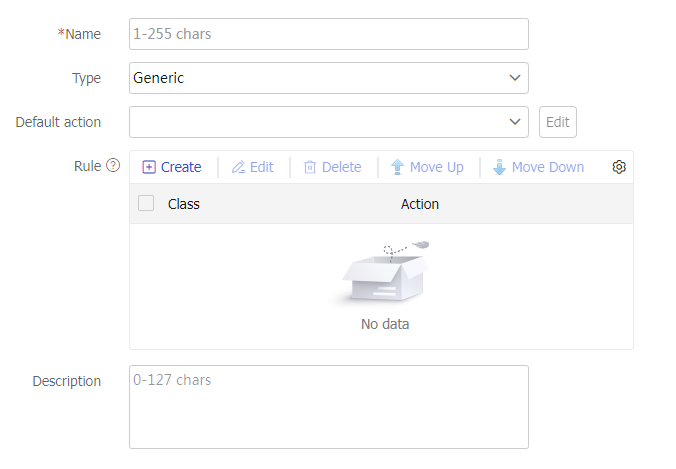Click the empty box No data illustration
The width and height of the screenshot is (676, 469).
[385, 274]
